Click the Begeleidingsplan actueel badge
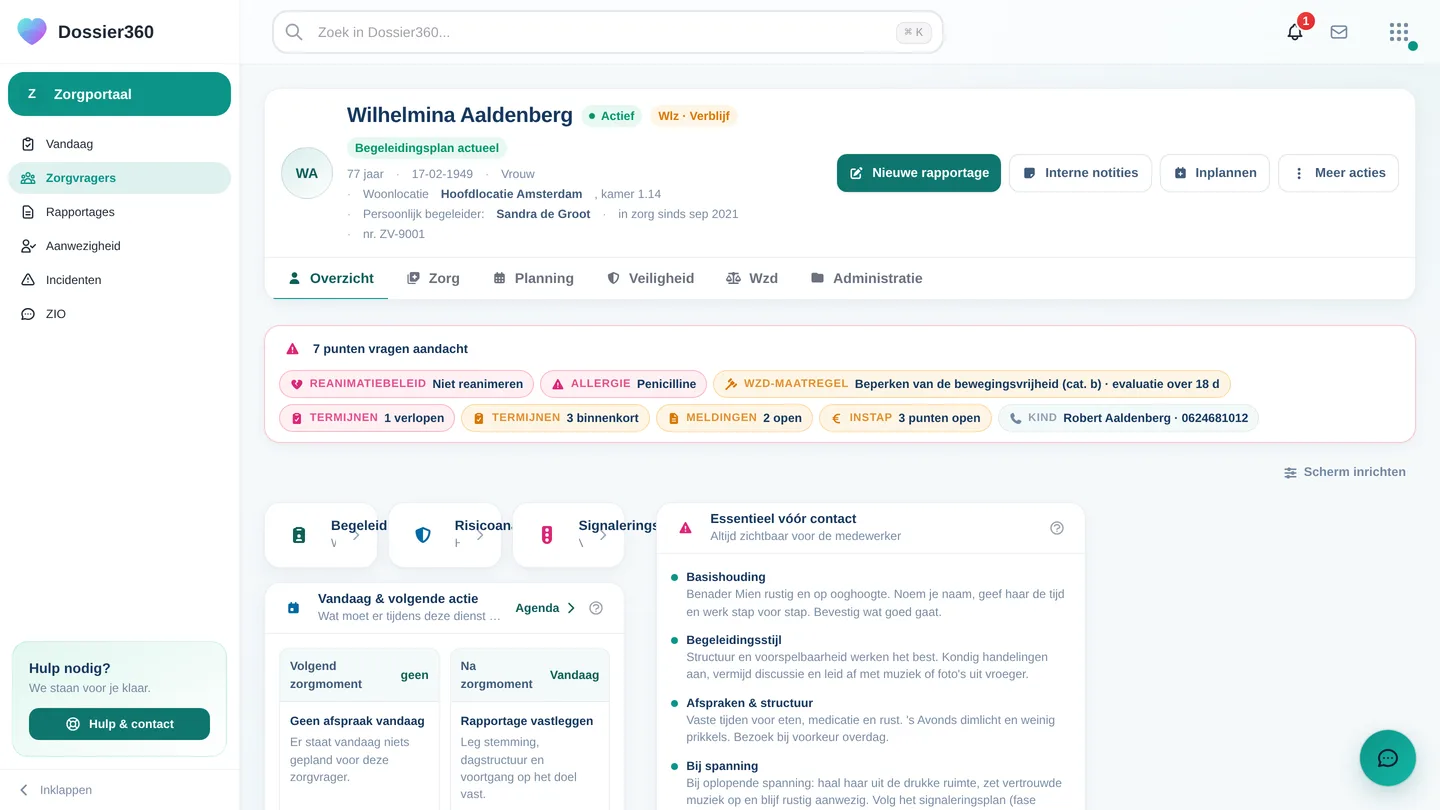 [x=427, y=148]
